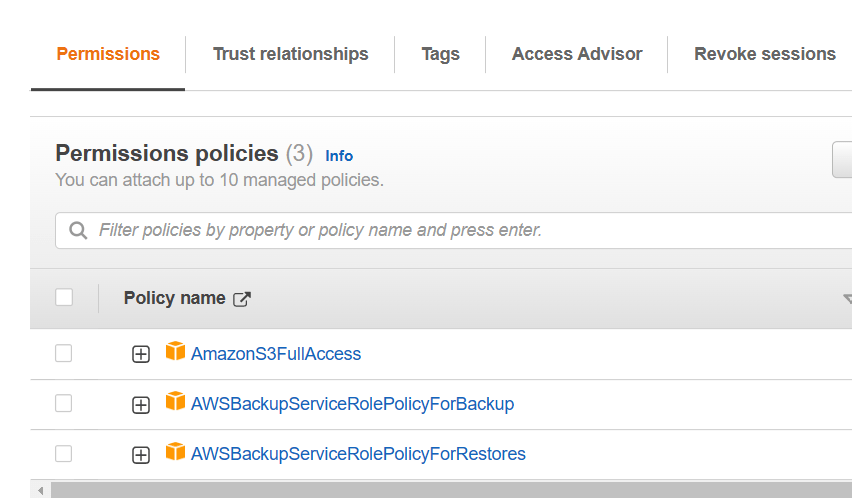Image resolution: width=852 pixels, height=498 pixels.
Task: Select the AWSBackupServiceRolePolicyForRestores row checkbox
Action: 64,453
